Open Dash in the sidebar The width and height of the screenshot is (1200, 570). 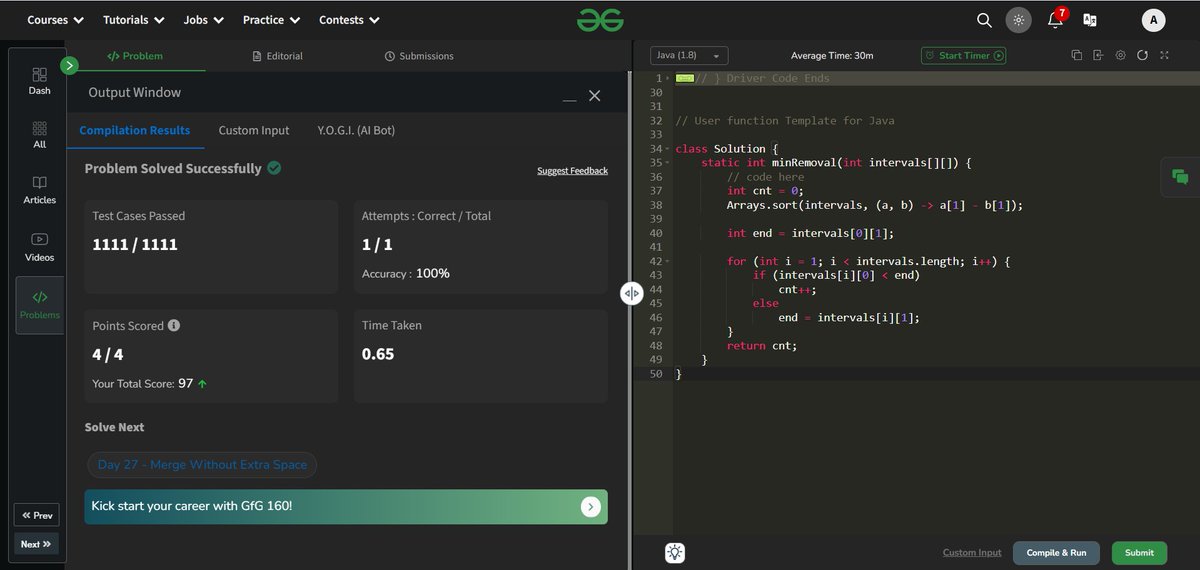[x=40, y=81]
